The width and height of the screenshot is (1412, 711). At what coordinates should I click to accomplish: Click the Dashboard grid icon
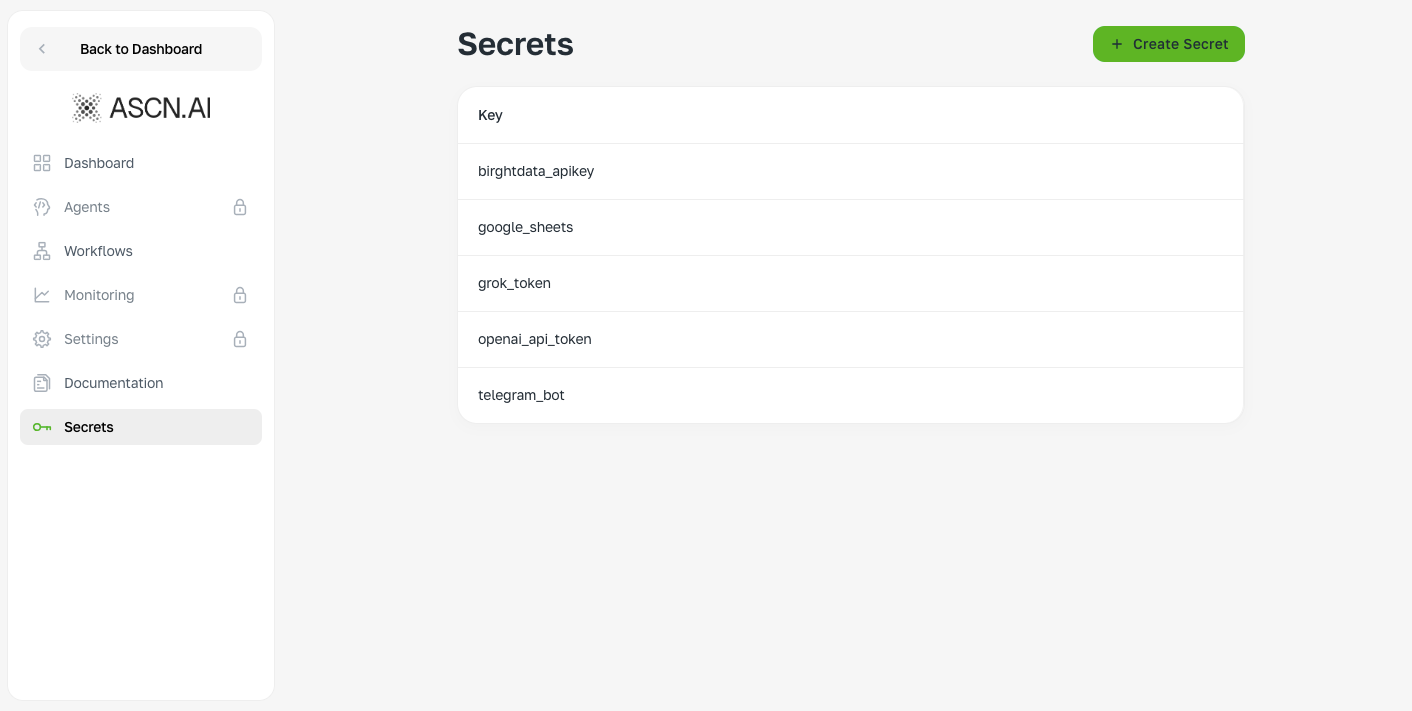[x=42, y=163]
